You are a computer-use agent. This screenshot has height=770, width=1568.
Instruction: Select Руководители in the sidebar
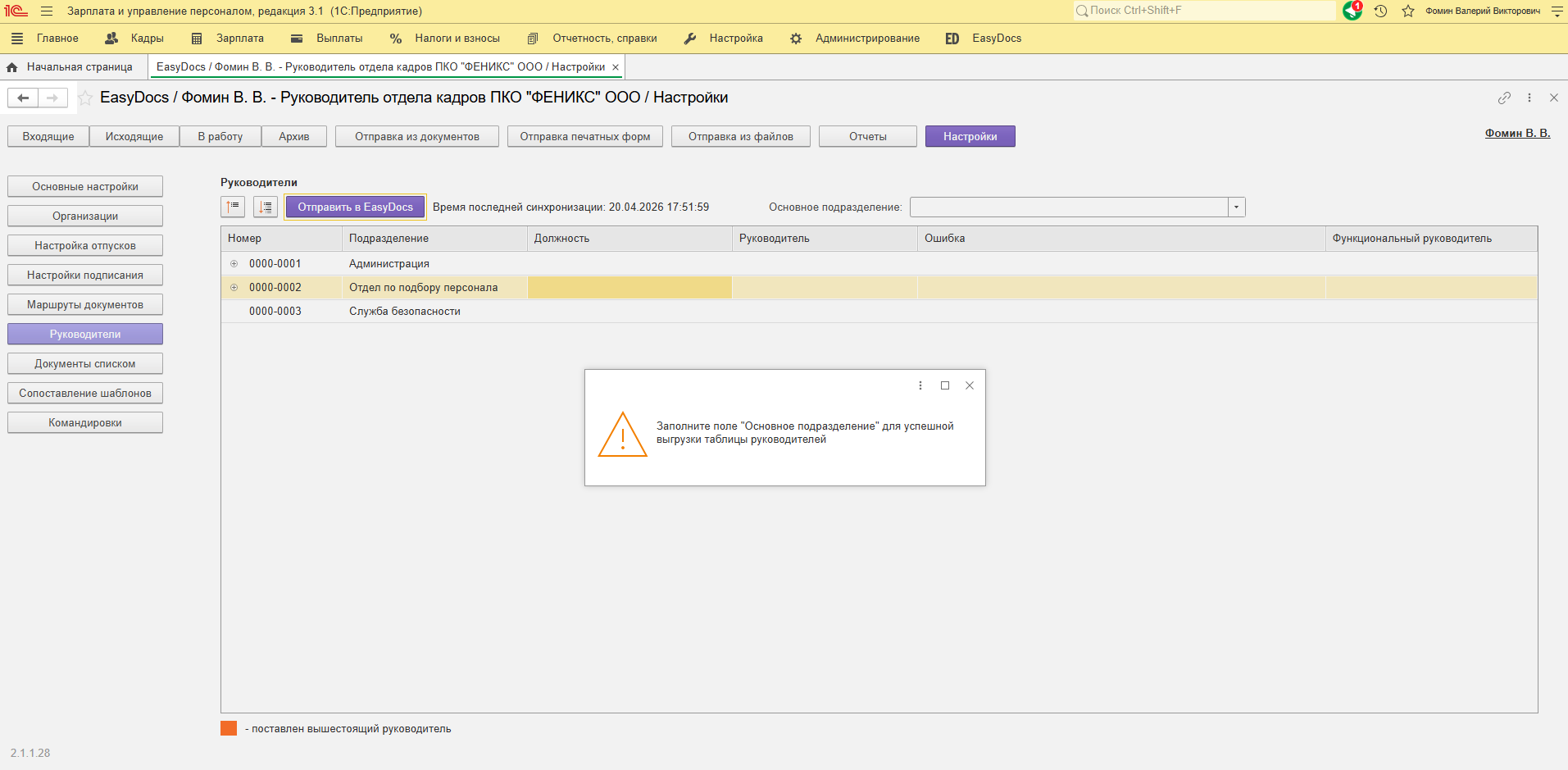tap(85, 335)
